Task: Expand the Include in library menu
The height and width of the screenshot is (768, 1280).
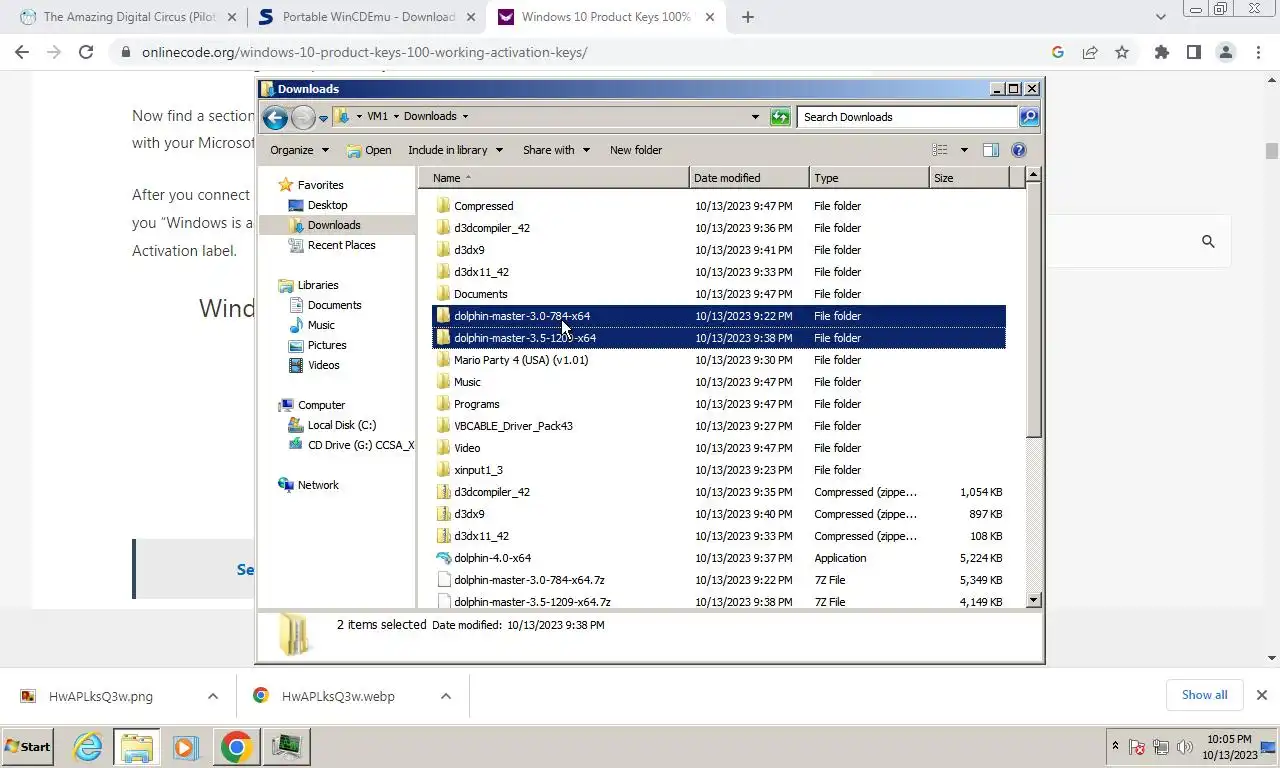Action: [x=455, y=150]
